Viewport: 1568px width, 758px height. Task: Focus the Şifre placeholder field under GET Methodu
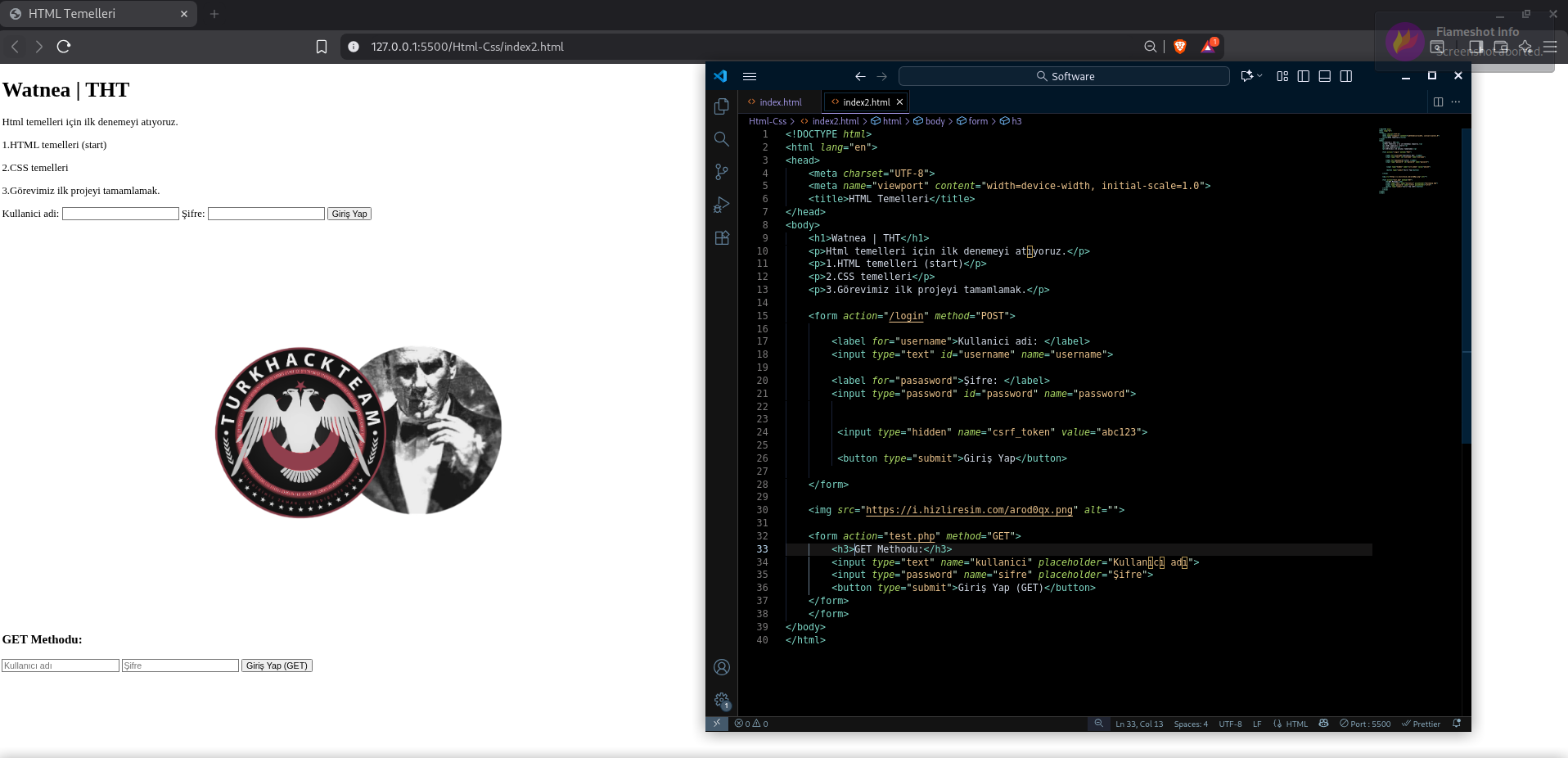tap(180, 666)
